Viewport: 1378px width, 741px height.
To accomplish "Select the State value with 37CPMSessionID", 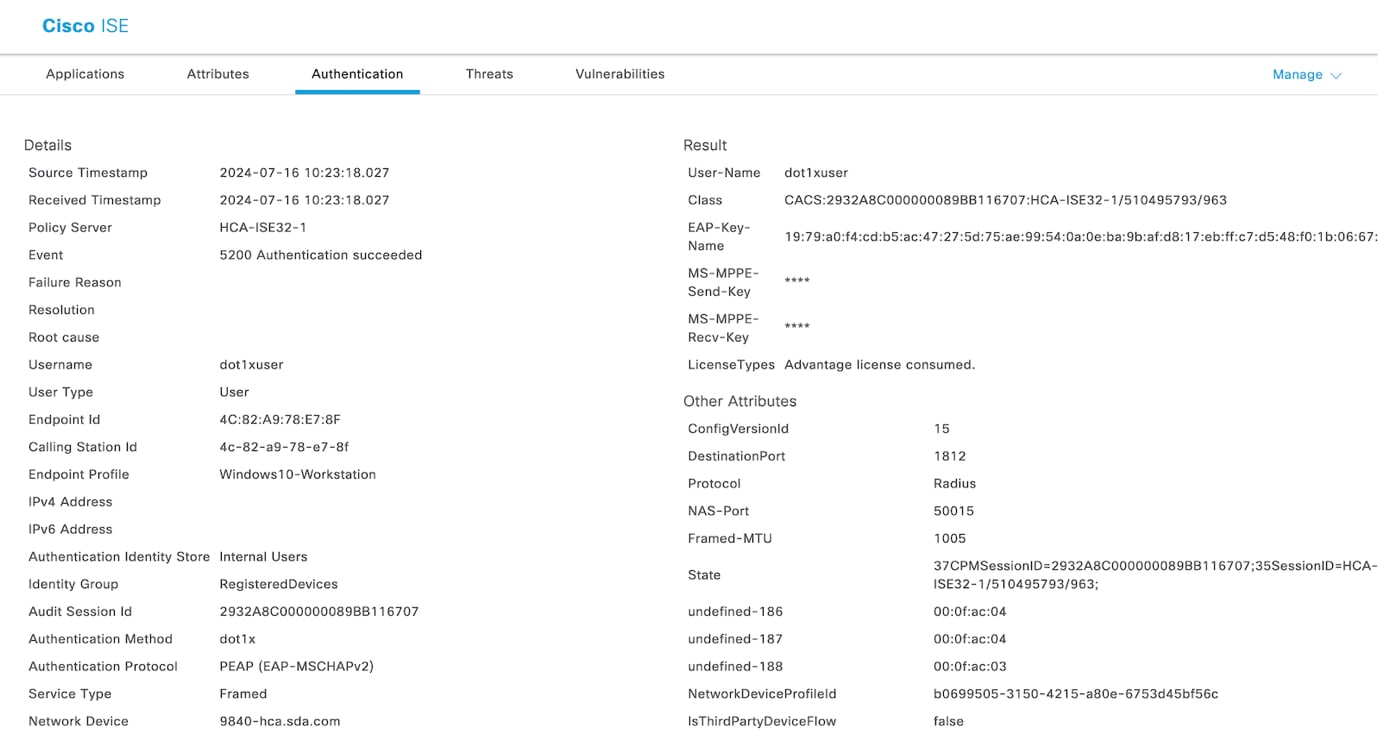I will pyautogui.click(x=1155, y=575).
